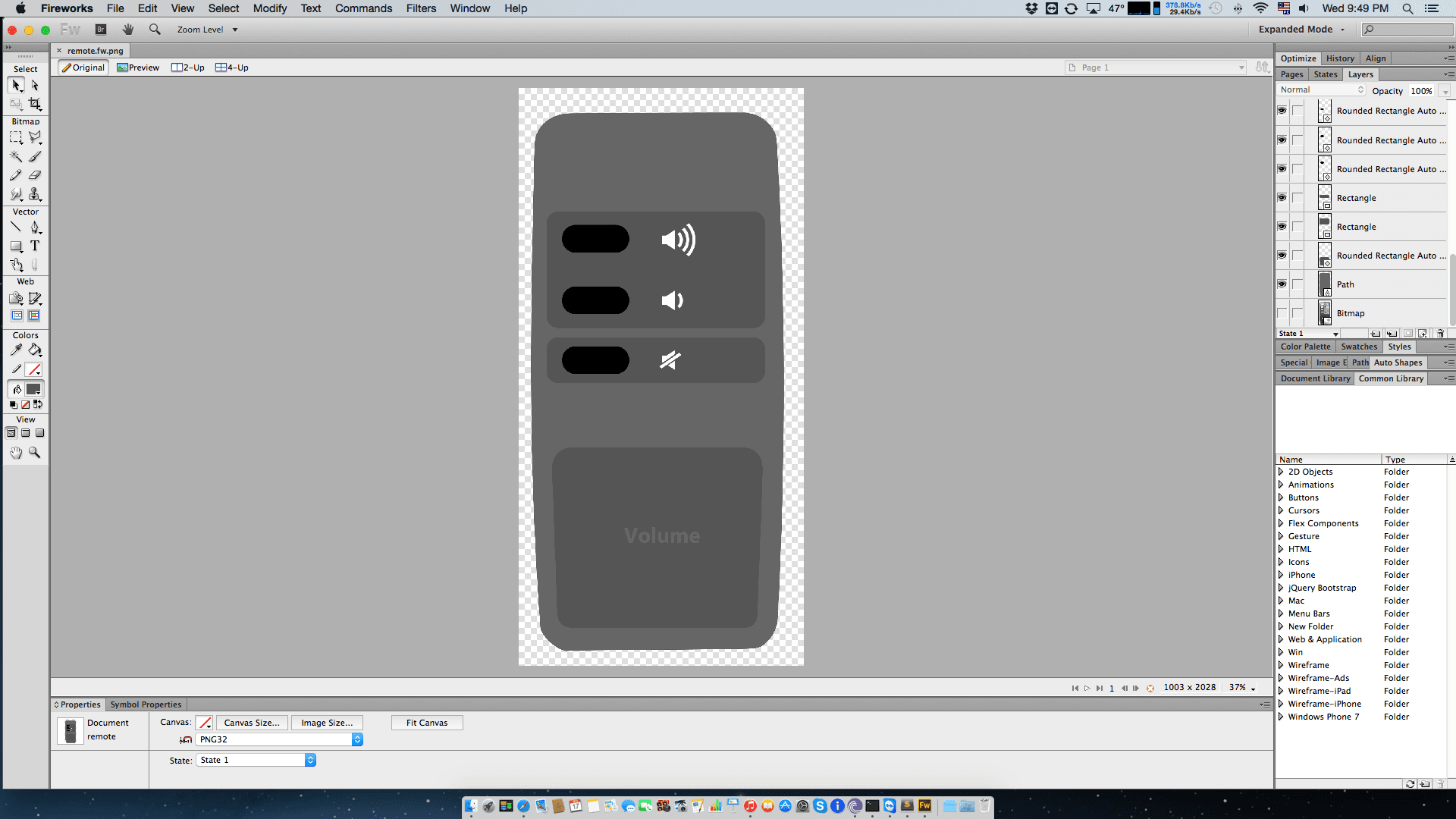Click the fill color swatch
The image size is (1456, 819).
point(33,389)
